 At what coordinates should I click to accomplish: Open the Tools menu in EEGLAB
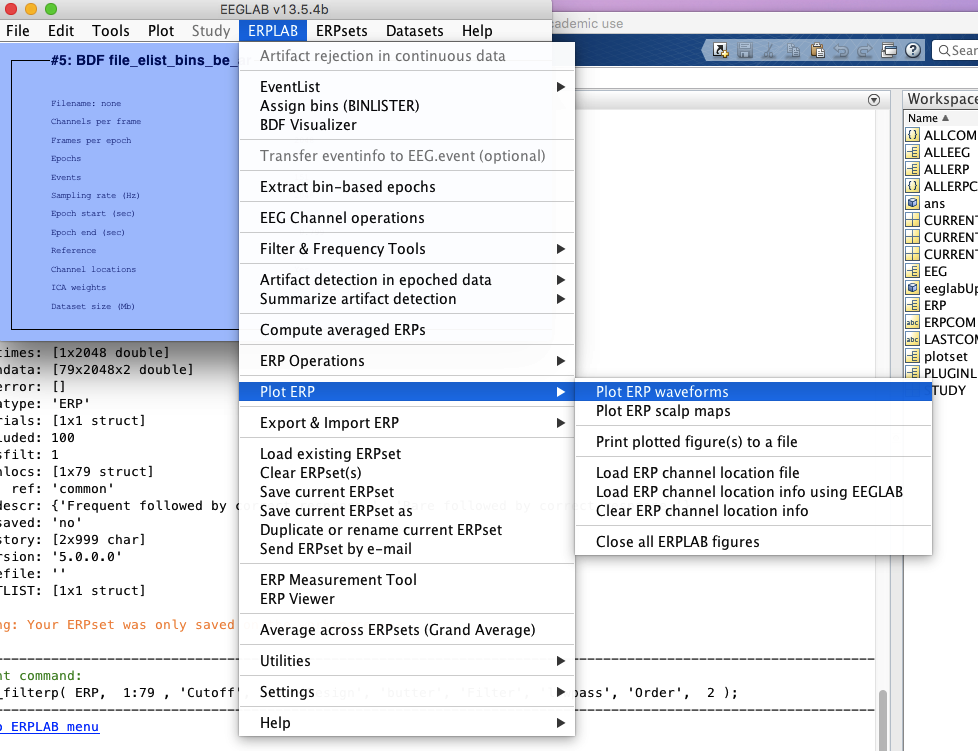click(x=110, y=31)
